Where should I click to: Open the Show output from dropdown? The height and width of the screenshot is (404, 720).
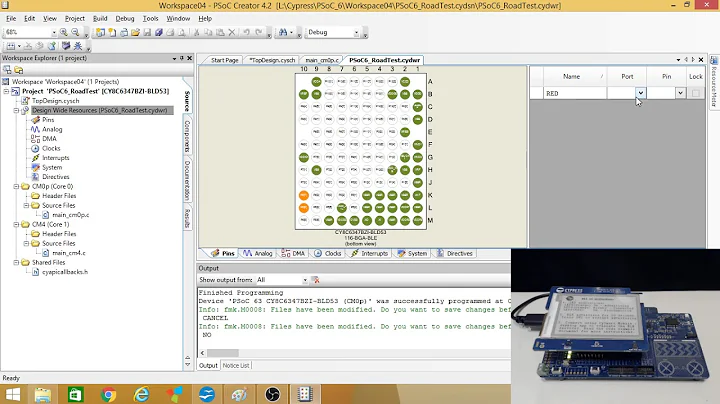304,280
